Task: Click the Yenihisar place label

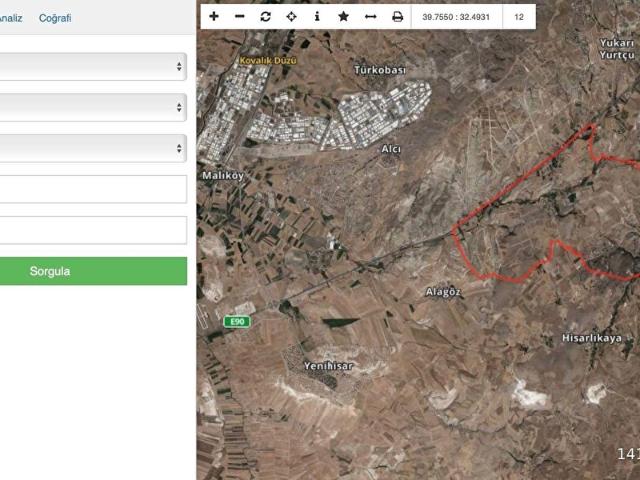Action: pos(329,366)
